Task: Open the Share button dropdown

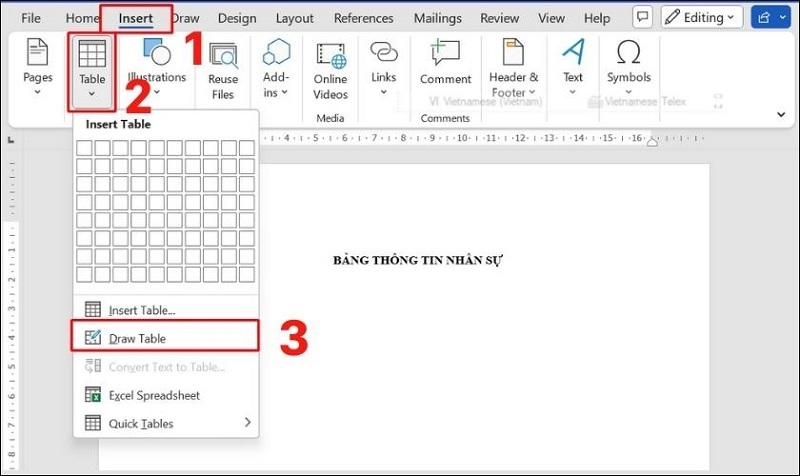Action: (x=770, y=17)
